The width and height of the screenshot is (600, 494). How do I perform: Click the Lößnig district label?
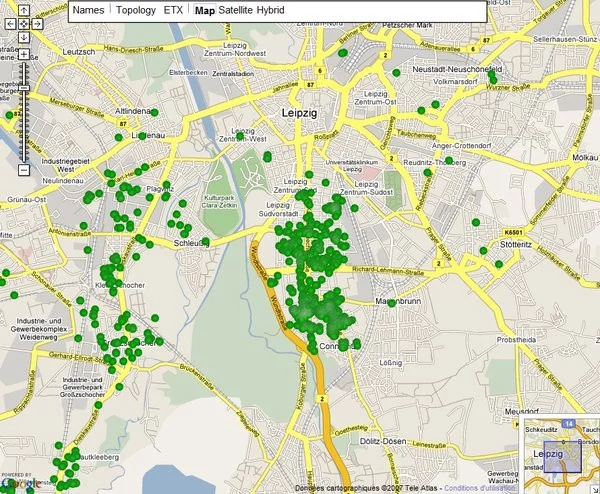coord(391,362)
